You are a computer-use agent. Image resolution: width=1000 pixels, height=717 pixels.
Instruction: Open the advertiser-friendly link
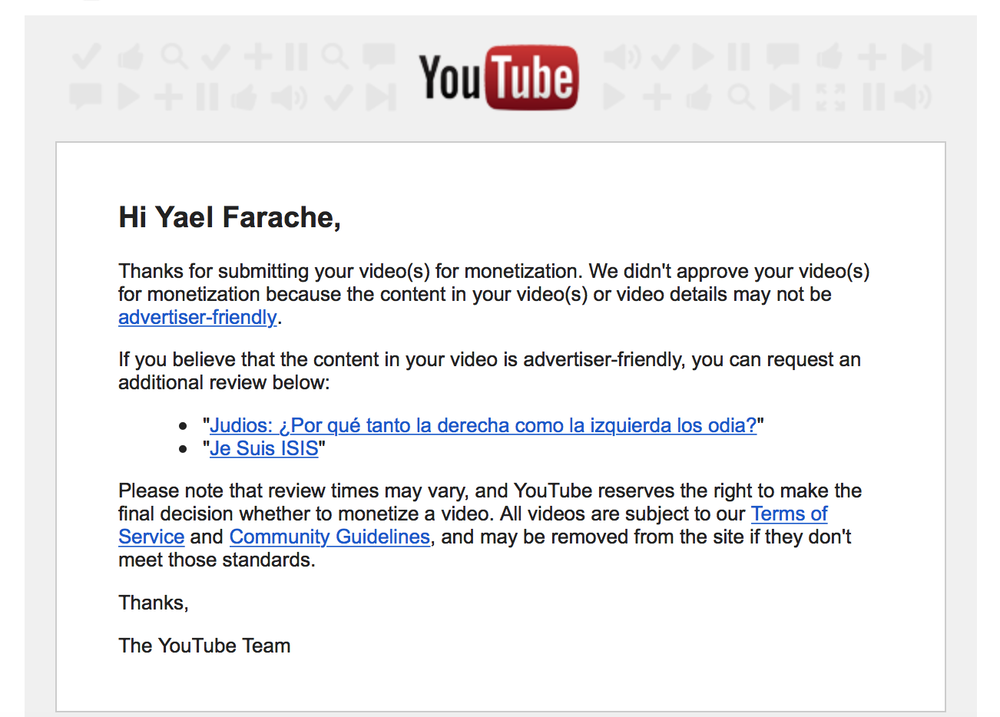(198, 317)
